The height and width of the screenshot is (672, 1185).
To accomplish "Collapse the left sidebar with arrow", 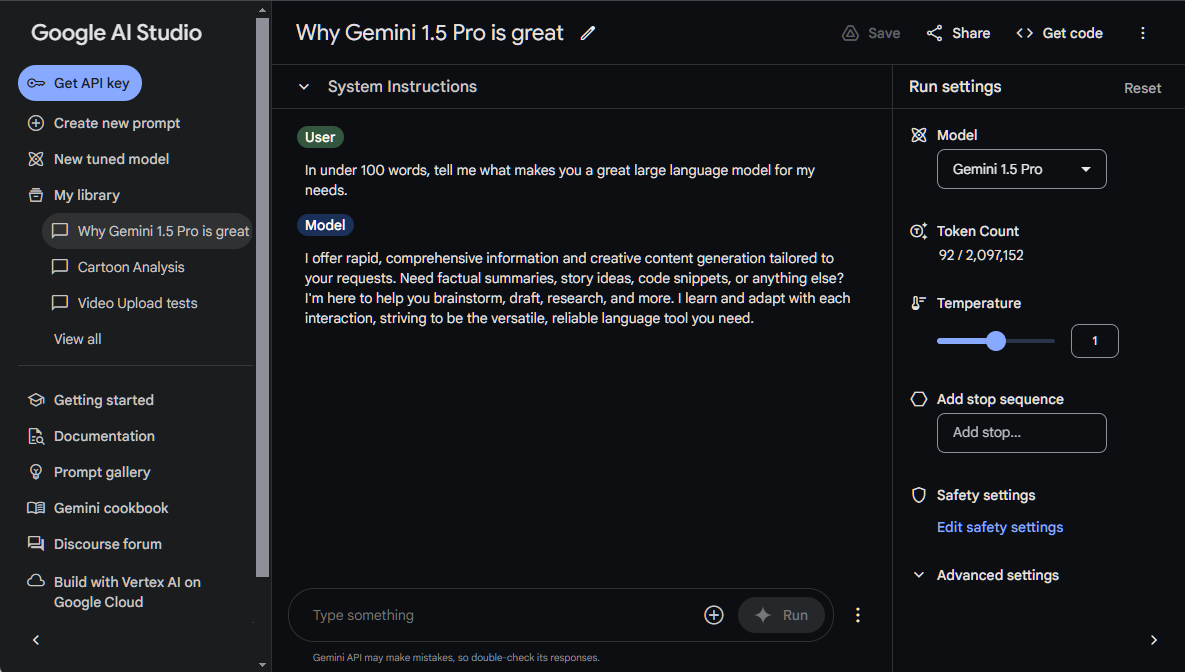I will tap(36, 640).
